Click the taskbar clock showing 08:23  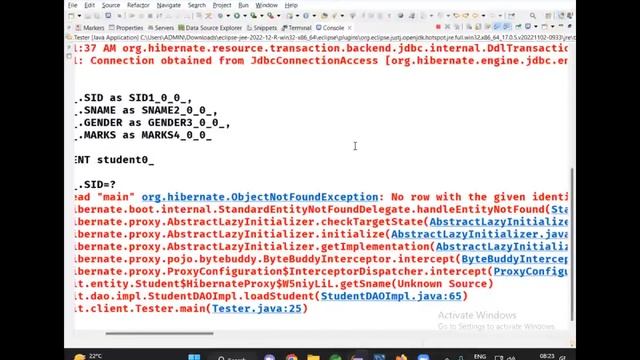click(x=547, y=356)
